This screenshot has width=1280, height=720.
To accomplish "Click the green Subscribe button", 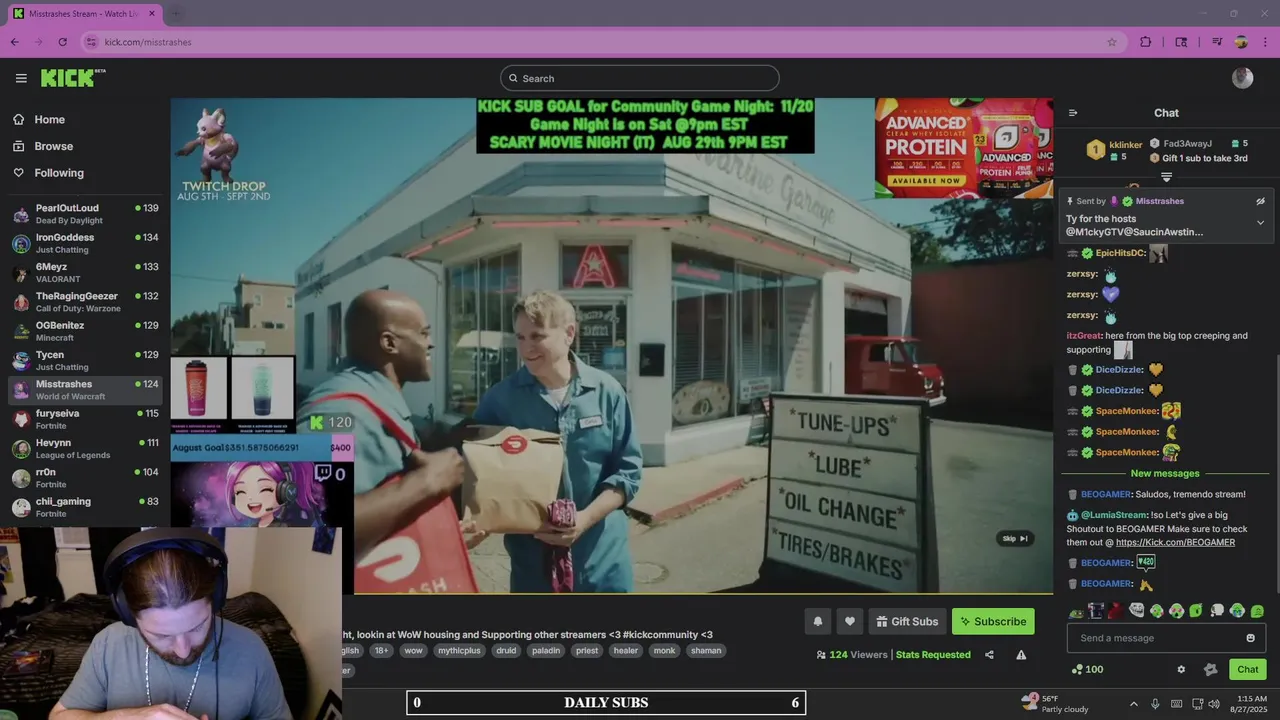I will click(993, 621).
